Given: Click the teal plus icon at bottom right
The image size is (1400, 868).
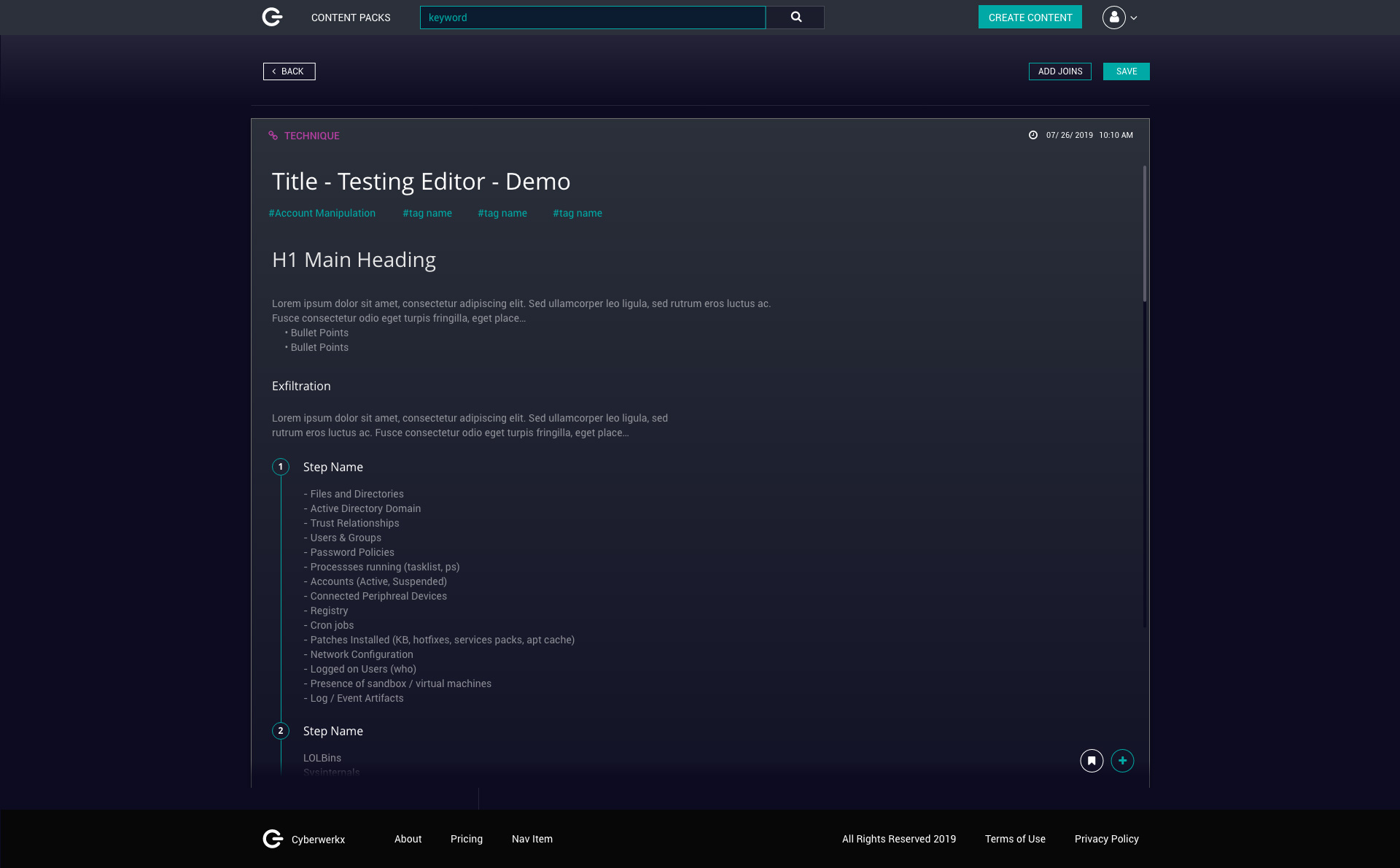Looking at the screenshot, I should 1122,760.
